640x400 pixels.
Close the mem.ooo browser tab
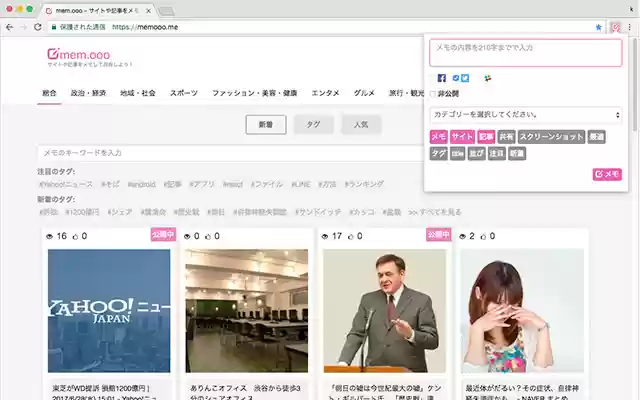click(x=149, y=11)
